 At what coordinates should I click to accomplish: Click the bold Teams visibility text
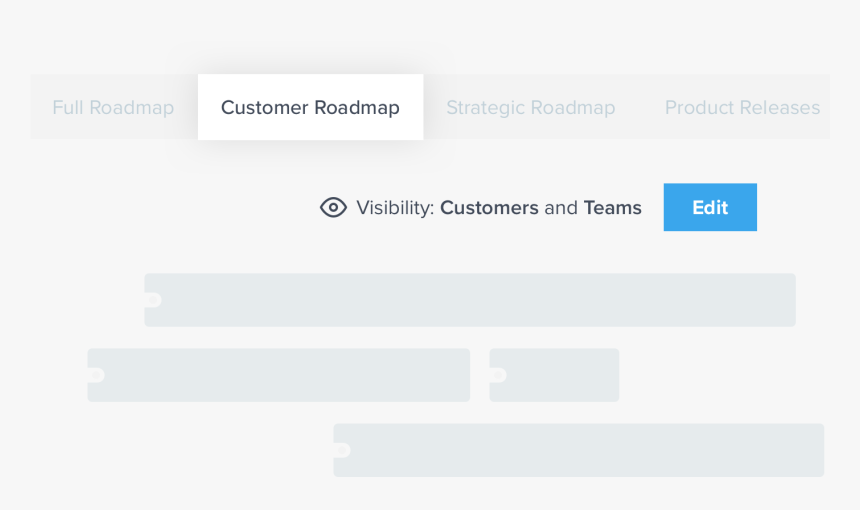[613, 208]
